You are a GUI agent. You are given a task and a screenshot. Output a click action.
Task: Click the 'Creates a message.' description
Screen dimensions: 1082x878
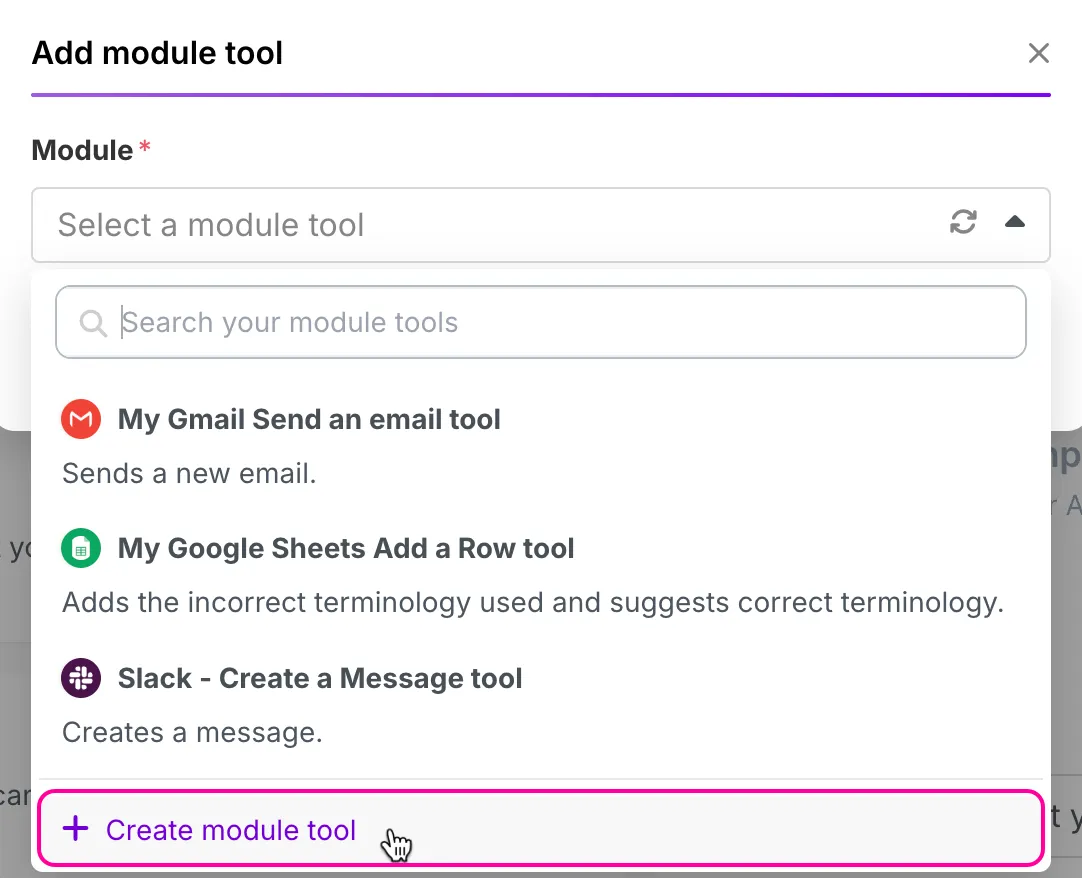pos(193,732)
